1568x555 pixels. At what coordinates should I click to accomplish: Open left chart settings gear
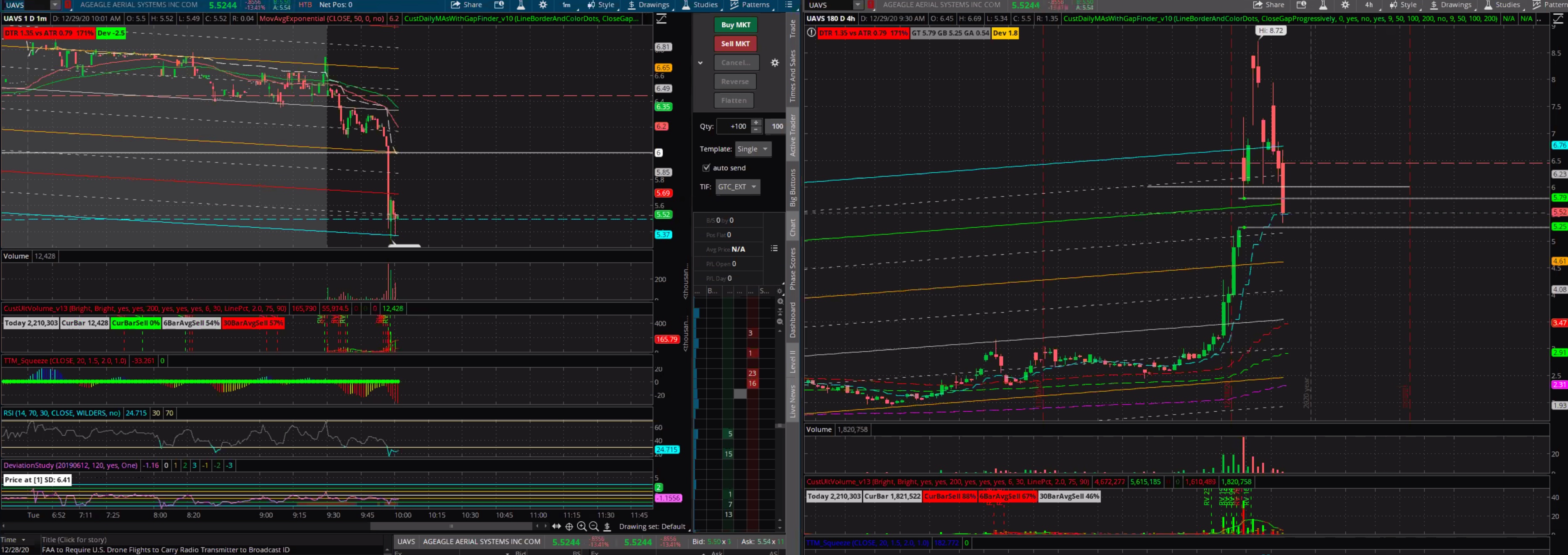pyautogui.click(x=543, y=5)
